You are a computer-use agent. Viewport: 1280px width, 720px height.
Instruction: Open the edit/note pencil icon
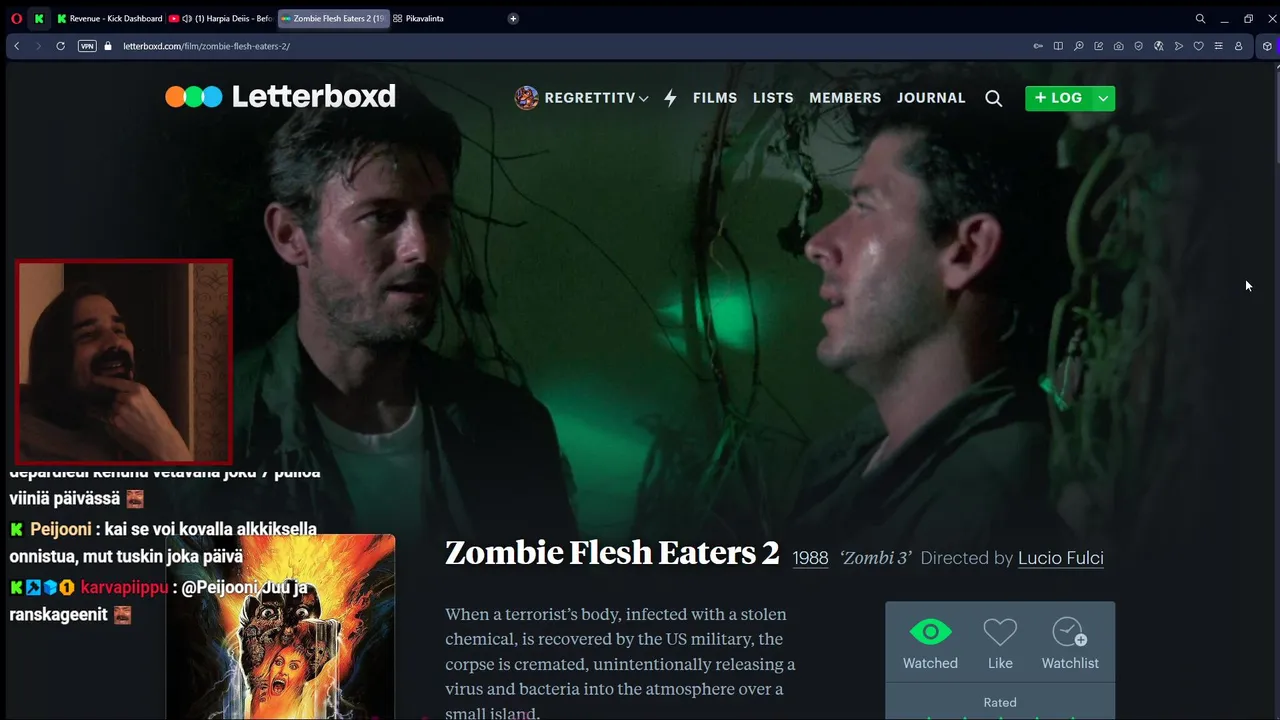point(1098,46)
